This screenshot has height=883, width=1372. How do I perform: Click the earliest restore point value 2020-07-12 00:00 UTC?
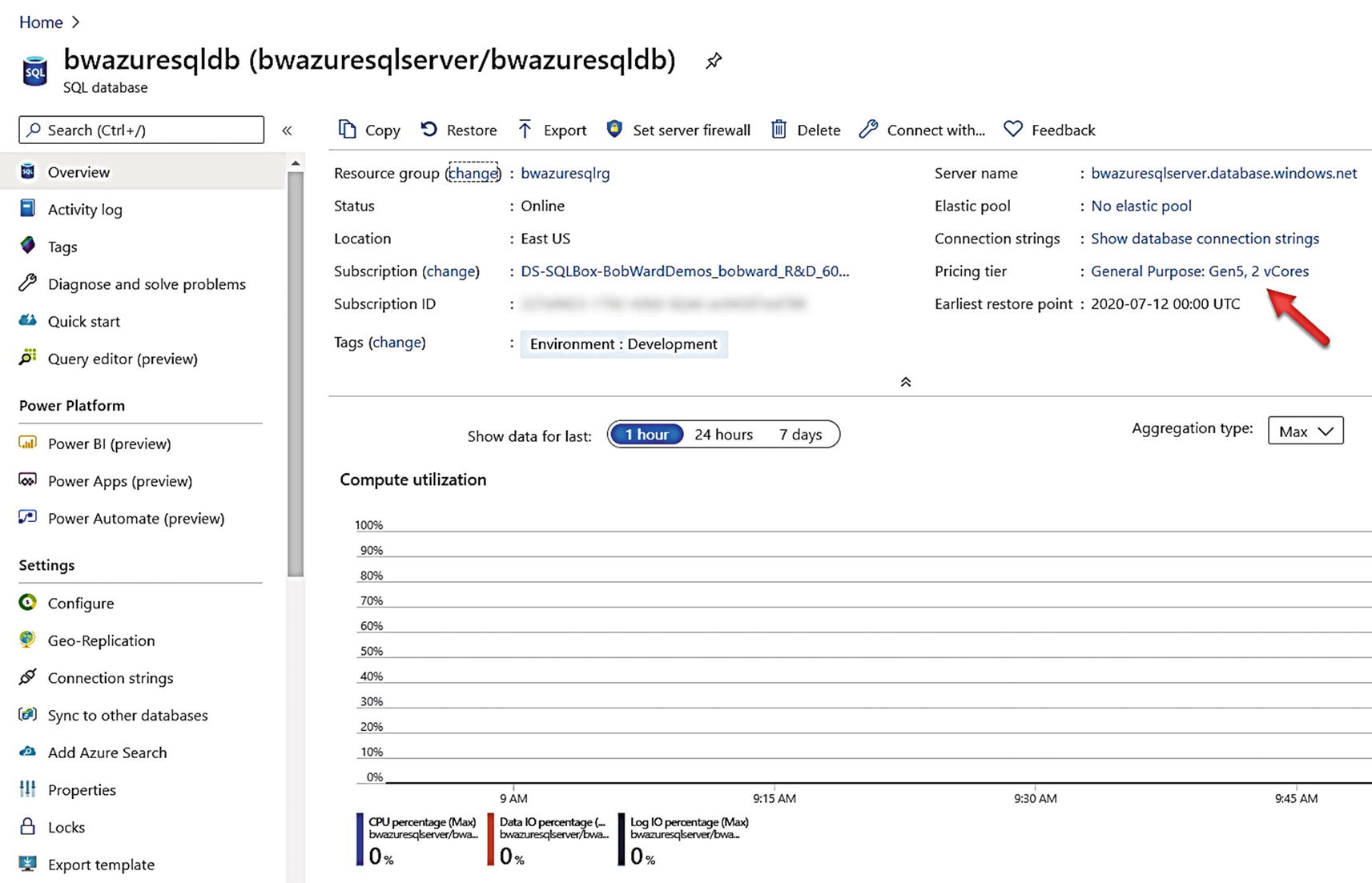click(x=1165, y=304)
